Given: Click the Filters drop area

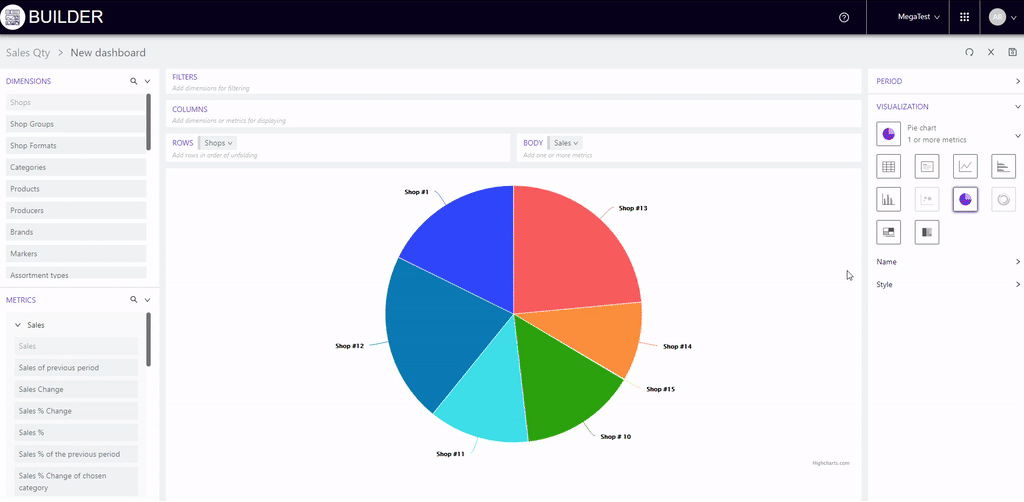Looking at the screenshot, I should tap(514, 82).
